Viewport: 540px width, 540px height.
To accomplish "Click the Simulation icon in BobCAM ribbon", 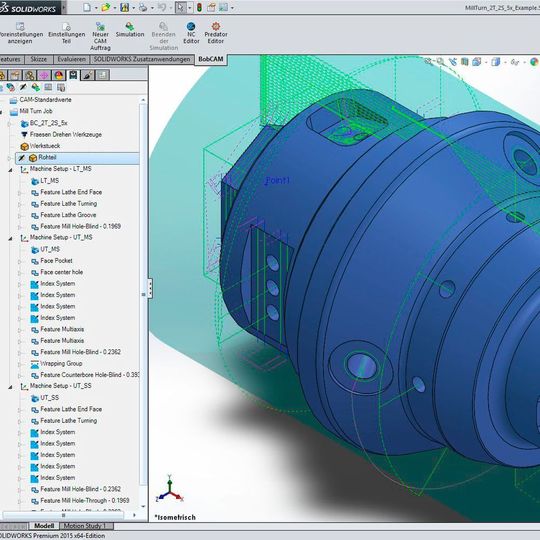I will tap(130, 30).
